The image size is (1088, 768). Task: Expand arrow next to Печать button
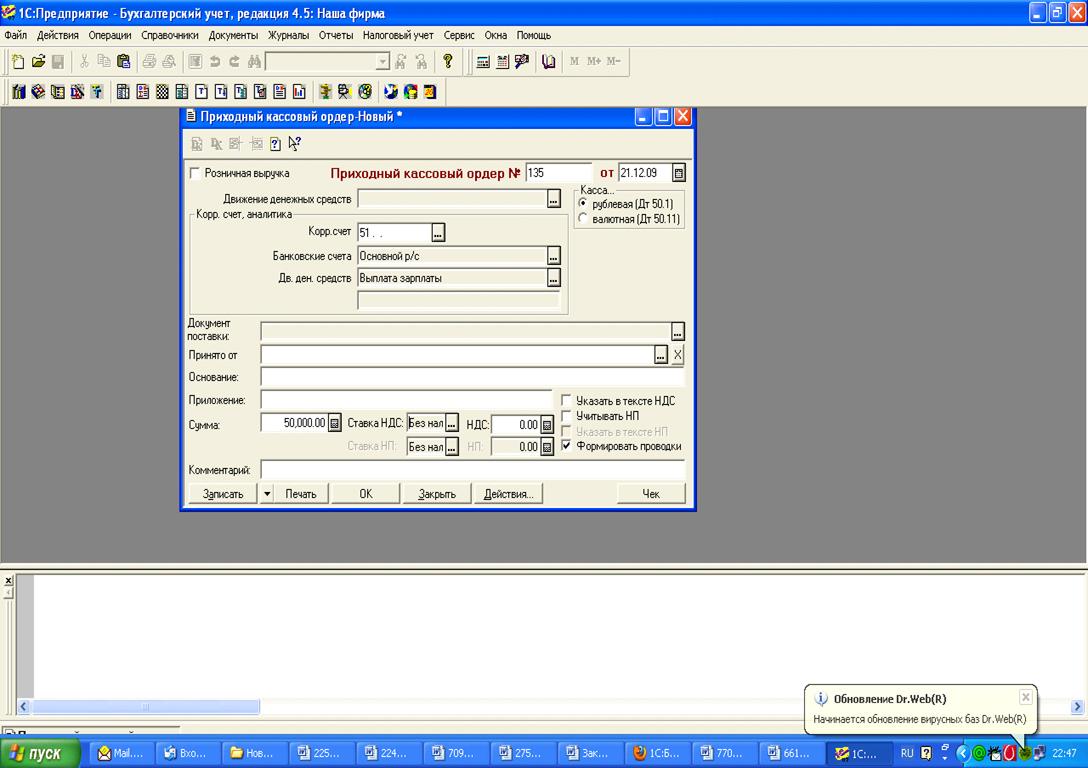point(267,494)
